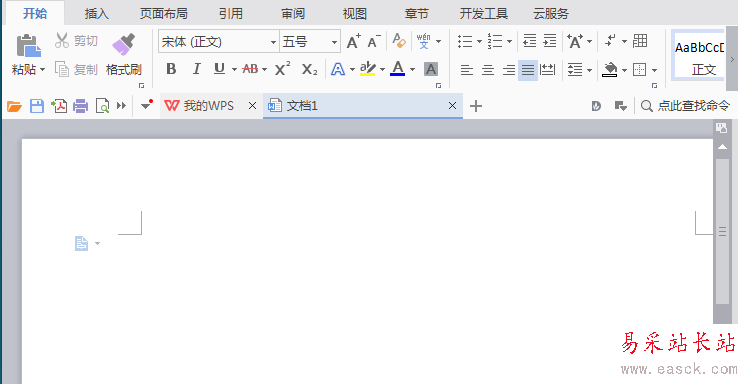Toggle Bold formatting

(x=171, y=69)
